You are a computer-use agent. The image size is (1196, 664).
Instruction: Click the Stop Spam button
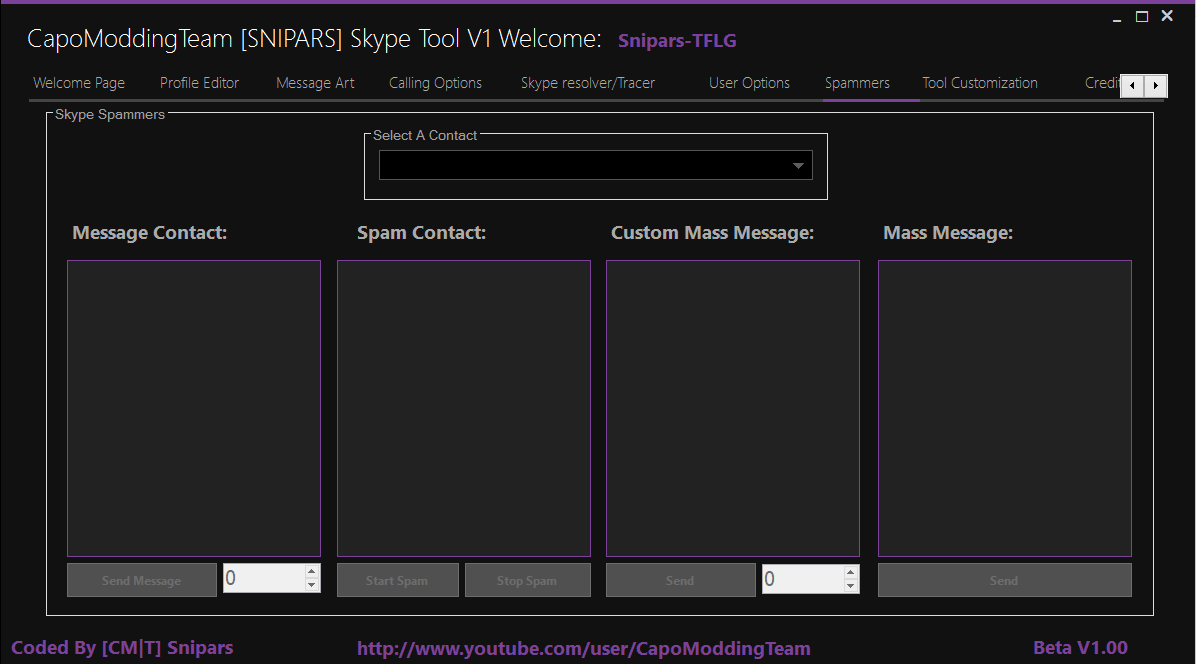(528, 580)
